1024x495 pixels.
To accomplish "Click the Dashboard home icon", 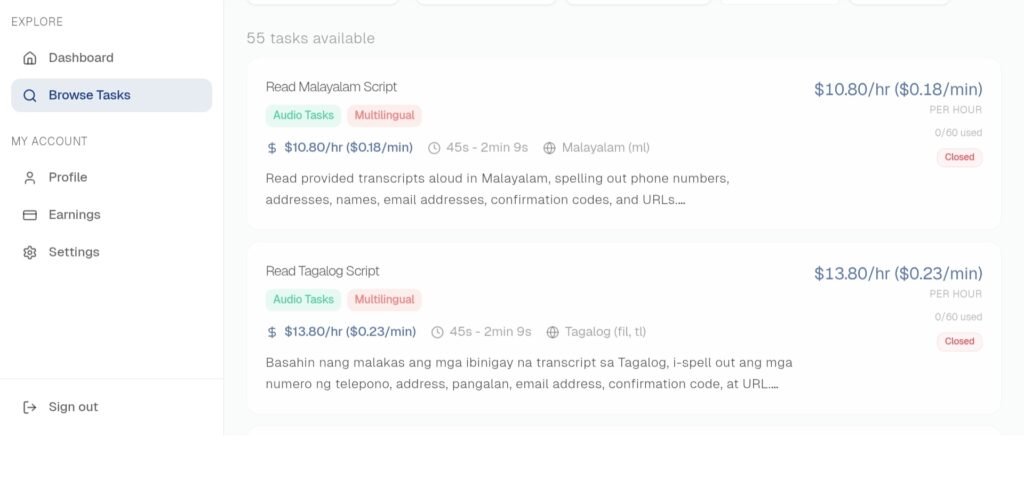I will [29, 58].
